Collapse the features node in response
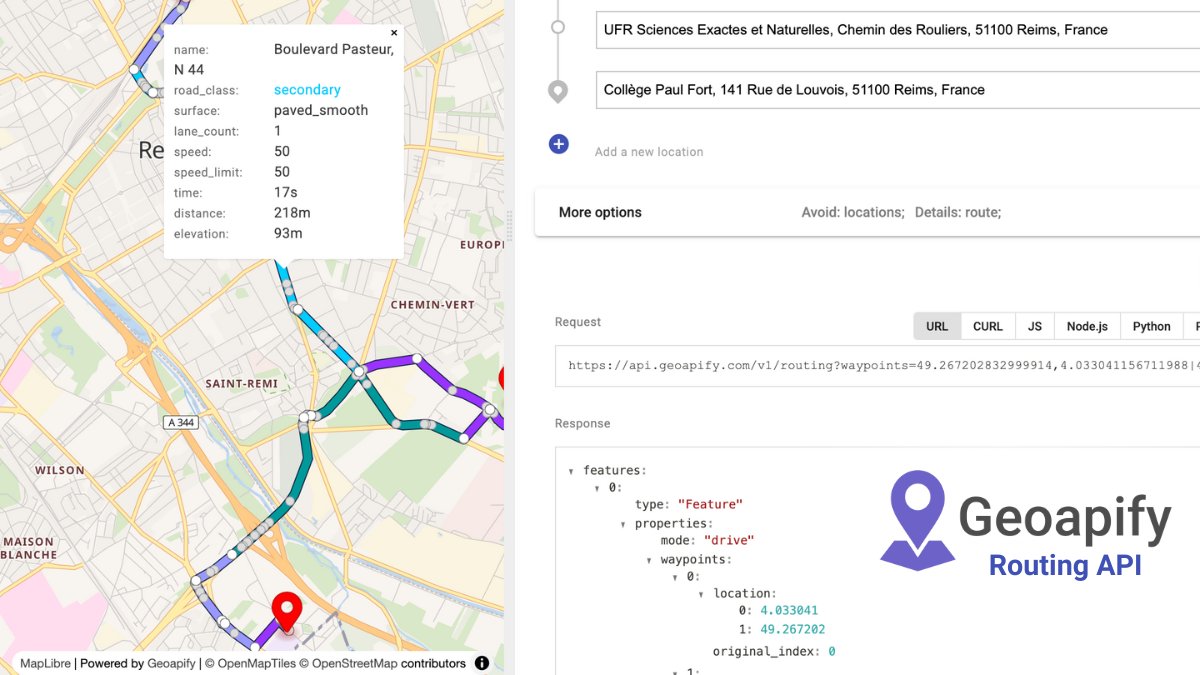This screenshot has height=675, width=1200. tap(571, 471)
